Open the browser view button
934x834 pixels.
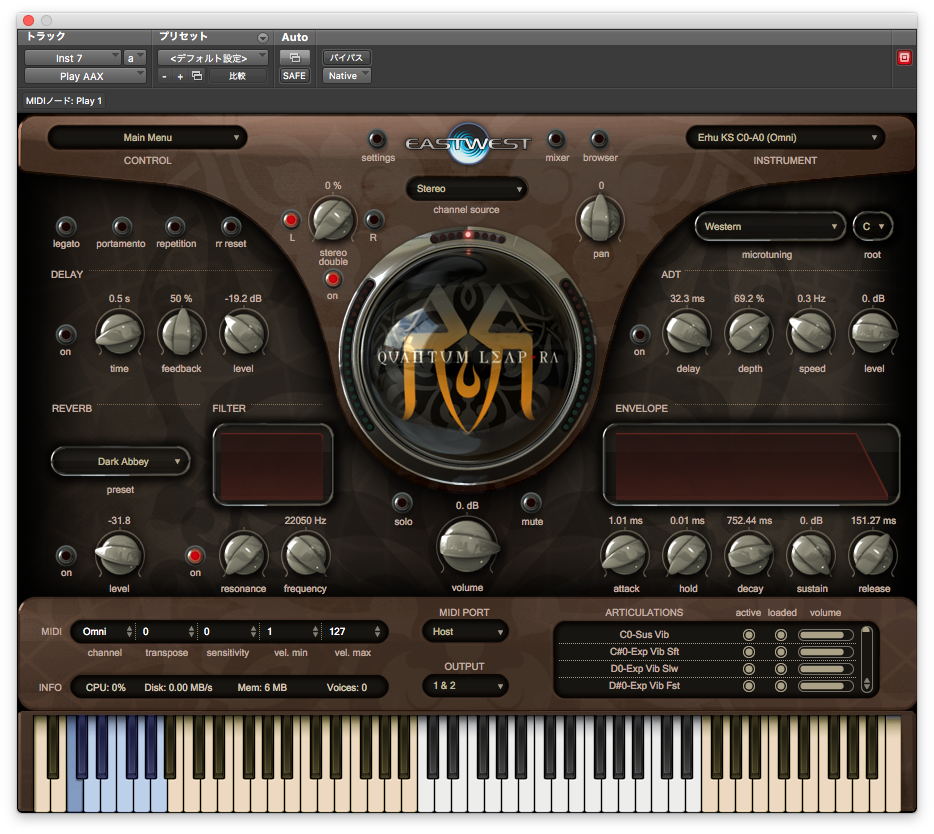tap(599, 139)
